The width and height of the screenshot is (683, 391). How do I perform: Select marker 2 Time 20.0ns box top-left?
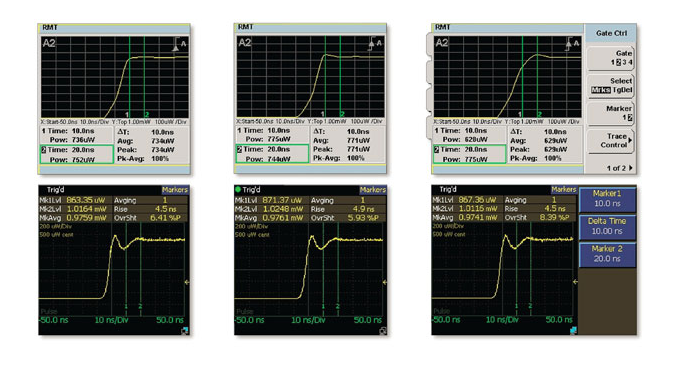[77, 155]
